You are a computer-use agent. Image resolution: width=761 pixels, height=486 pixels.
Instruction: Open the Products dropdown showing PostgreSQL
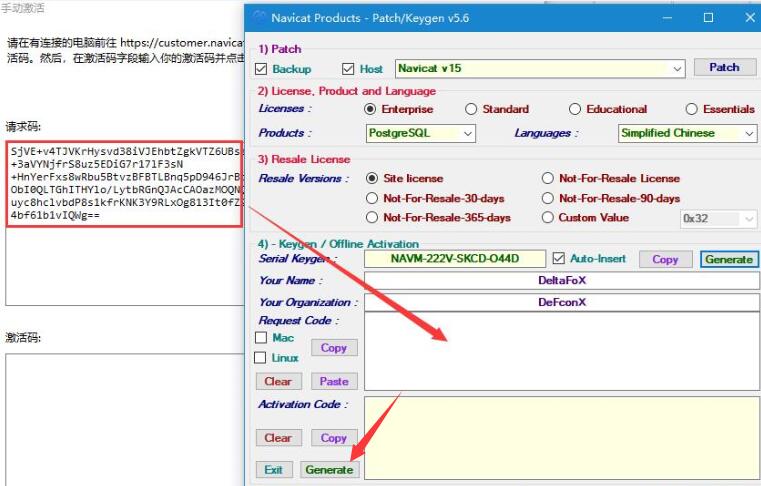tap(420, 133)
